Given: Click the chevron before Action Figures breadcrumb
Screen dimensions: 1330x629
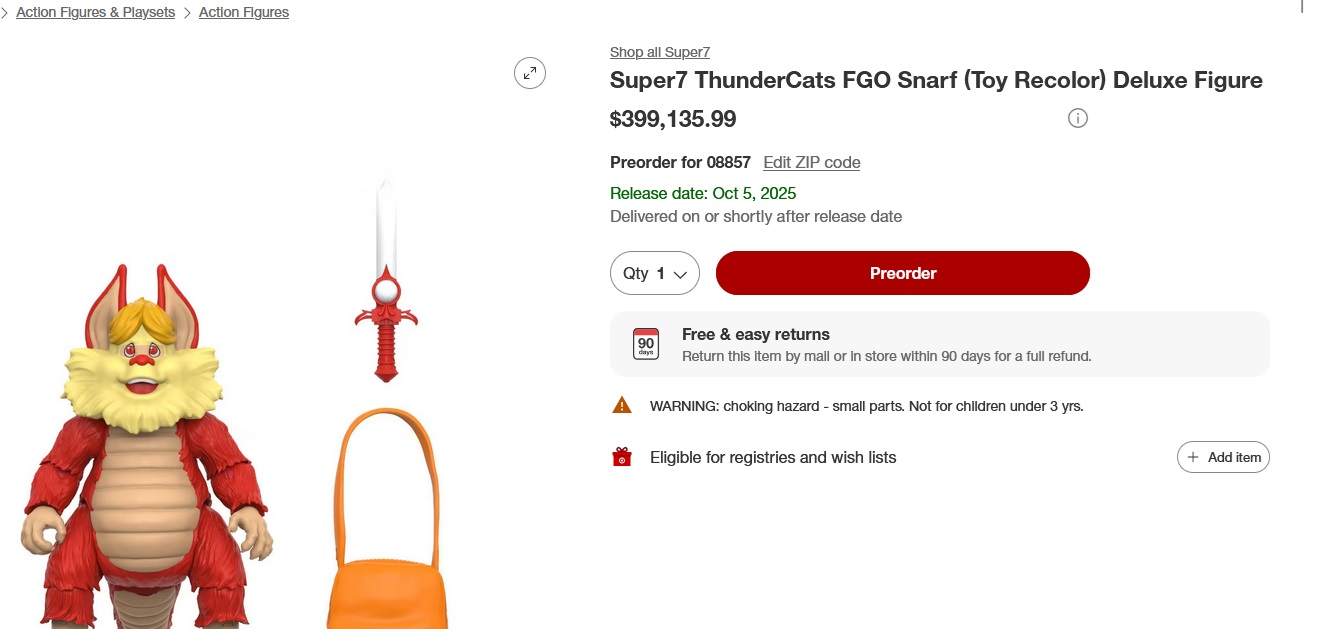Looking at the screenshot, I should pos(187,13).
